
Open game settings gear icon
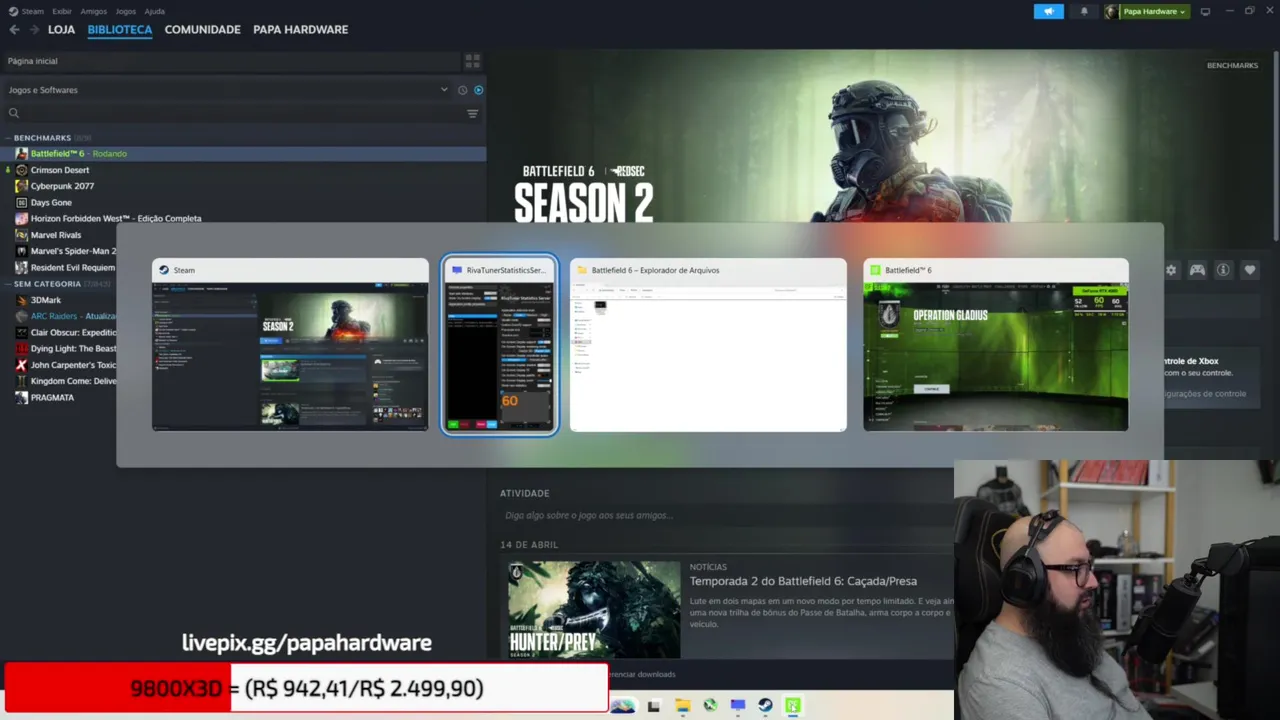1171,270
